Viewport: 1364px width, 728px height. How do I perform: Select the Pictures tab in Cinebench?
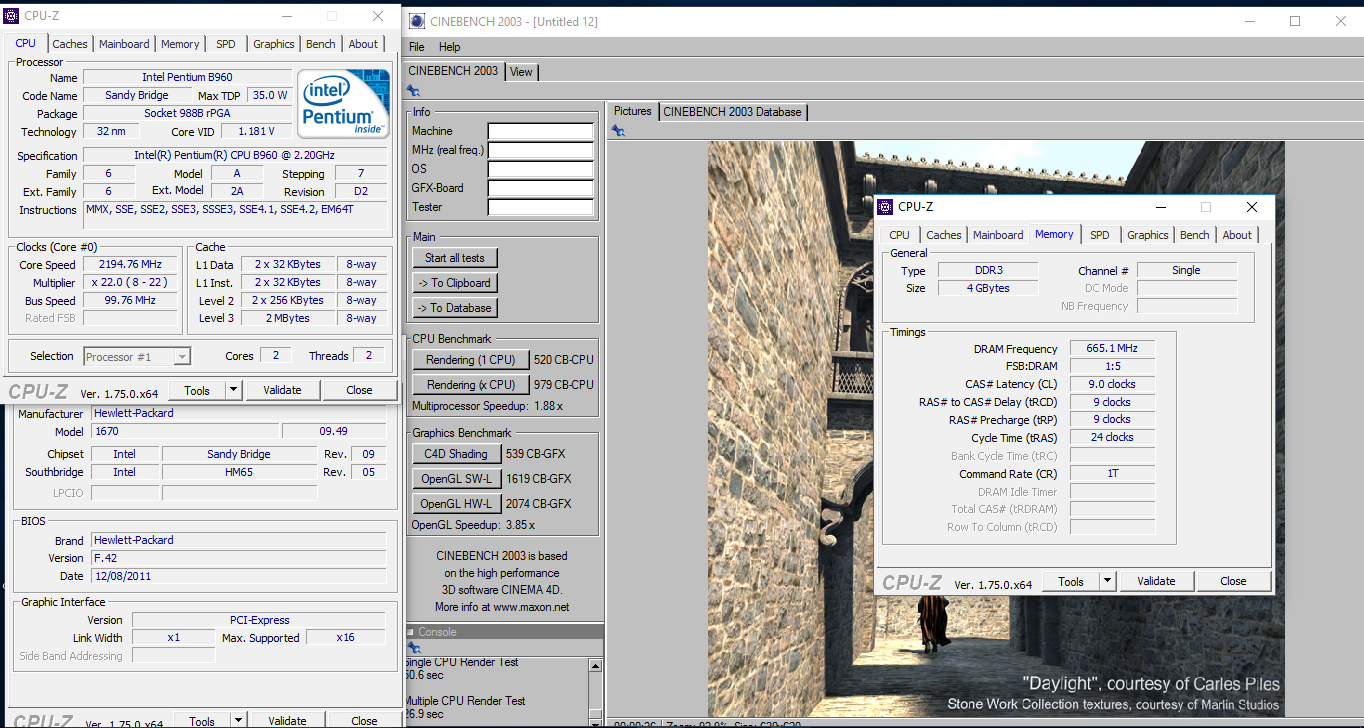[x=632, y=111]
